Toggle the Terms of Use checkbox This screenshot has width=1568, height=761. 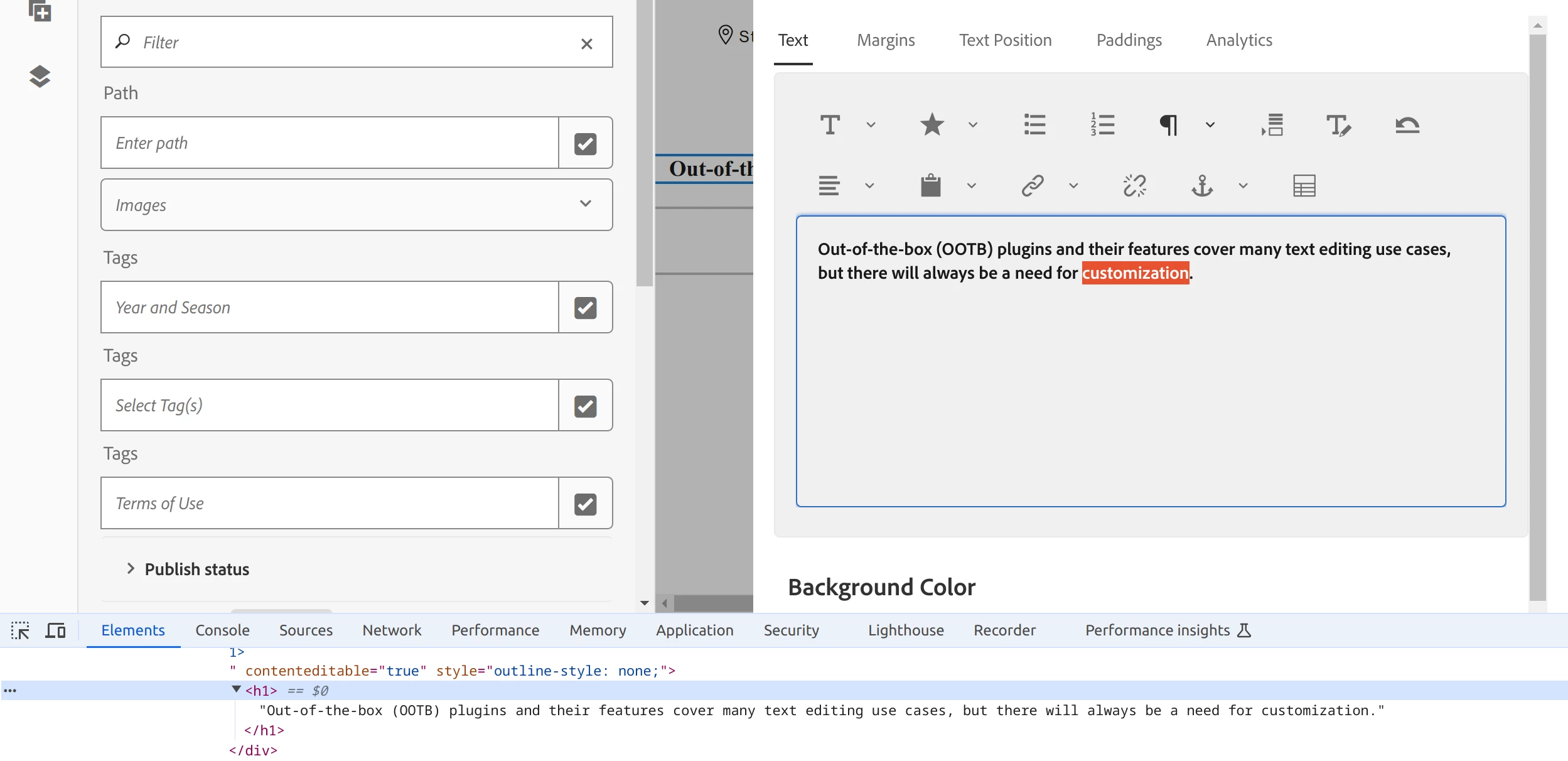tap(585, 504)
